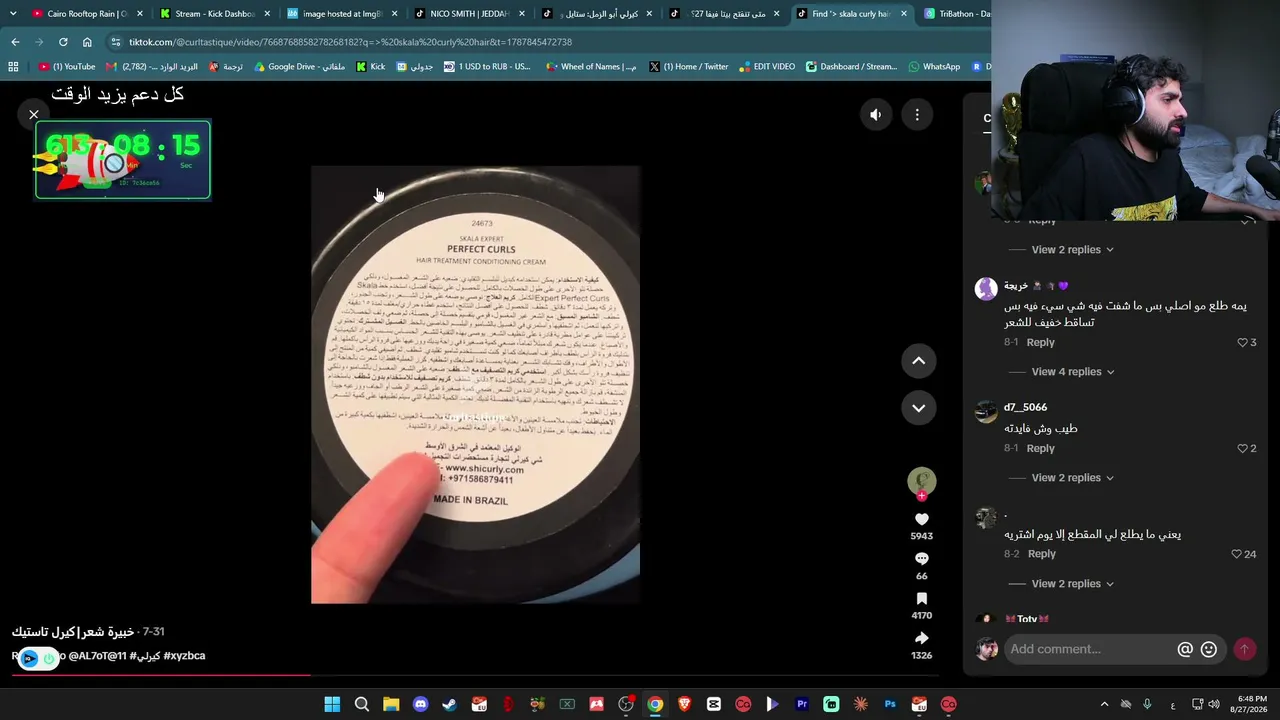Close the 'Find skala curly hair' tab
This screenshot has height=720, width=1280.
904,14
